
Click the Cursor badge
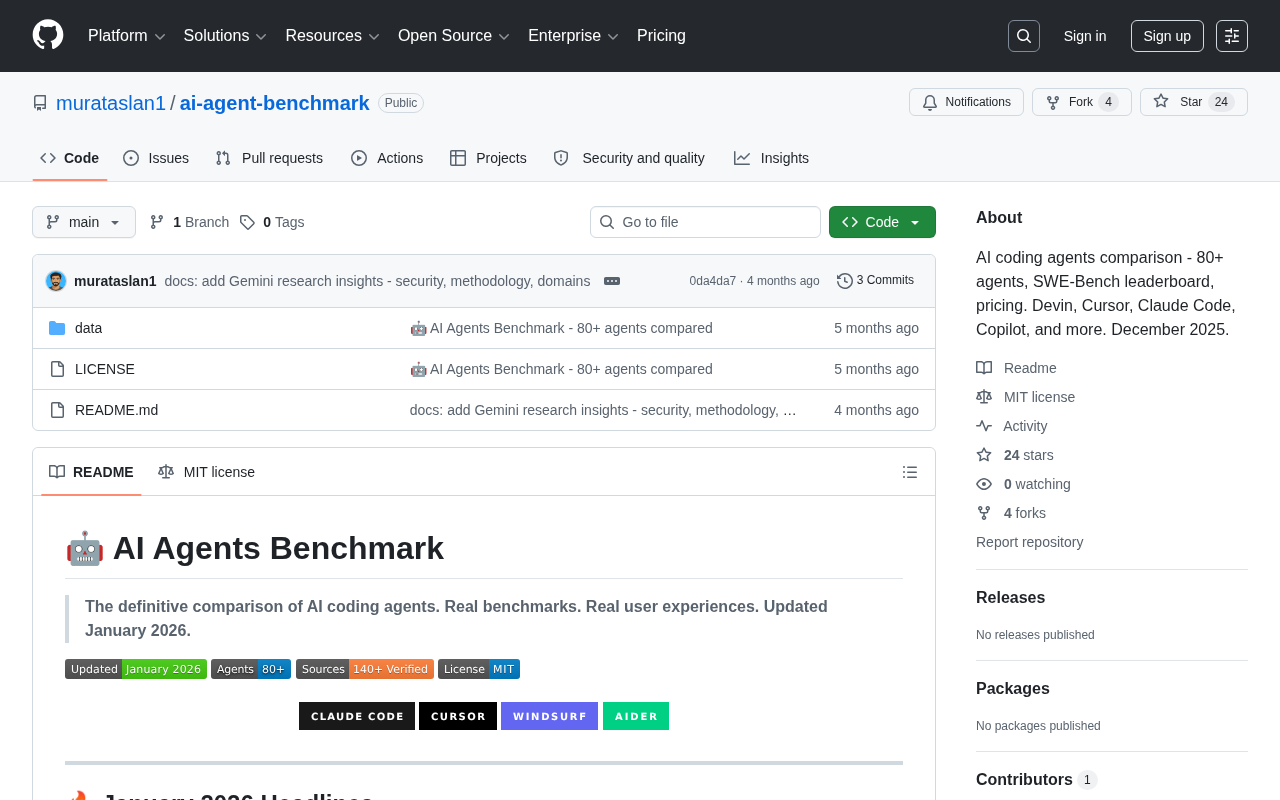click(x=458, y=716)
